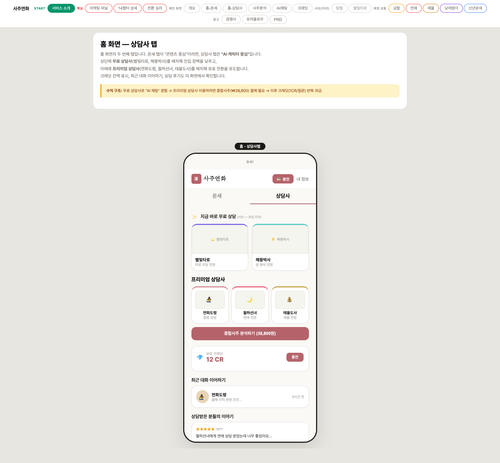
Task: Select the 홈-운세 navigation pill
Action: click(211, 8)
